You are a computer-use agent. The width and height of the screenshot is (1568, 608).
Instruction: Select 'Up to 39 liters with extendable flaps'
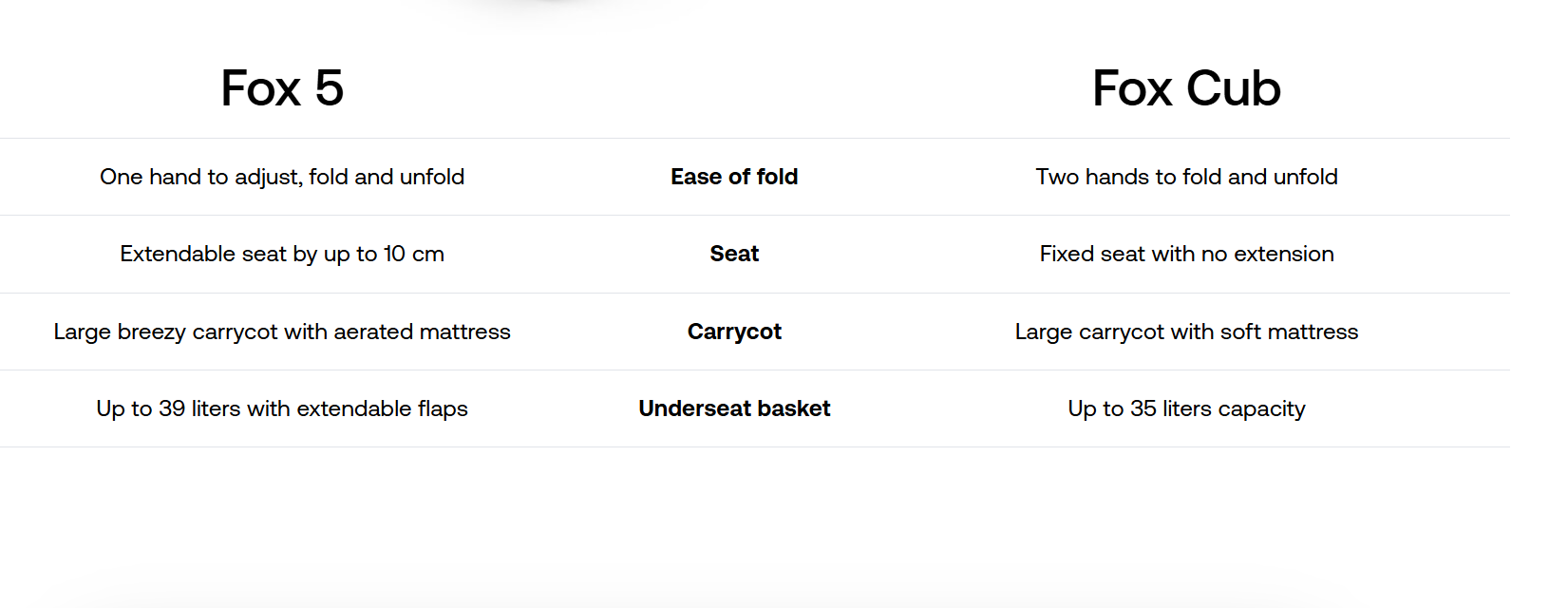282,408
